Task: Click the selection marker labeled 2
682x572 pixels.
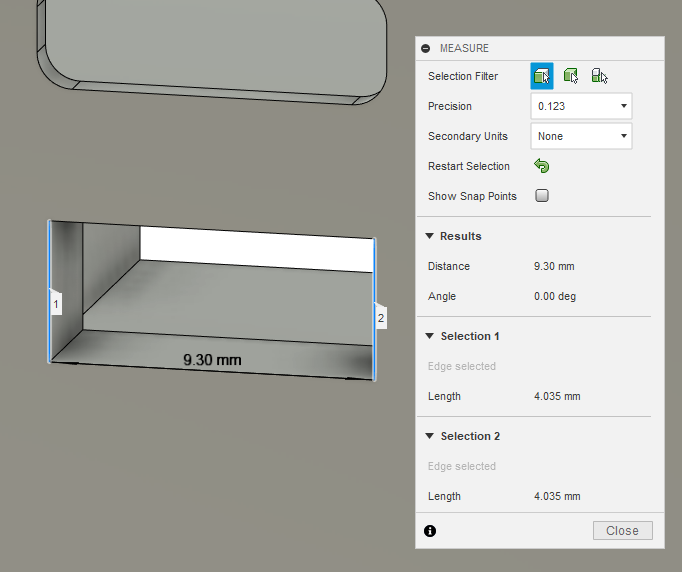Action: 381,318
